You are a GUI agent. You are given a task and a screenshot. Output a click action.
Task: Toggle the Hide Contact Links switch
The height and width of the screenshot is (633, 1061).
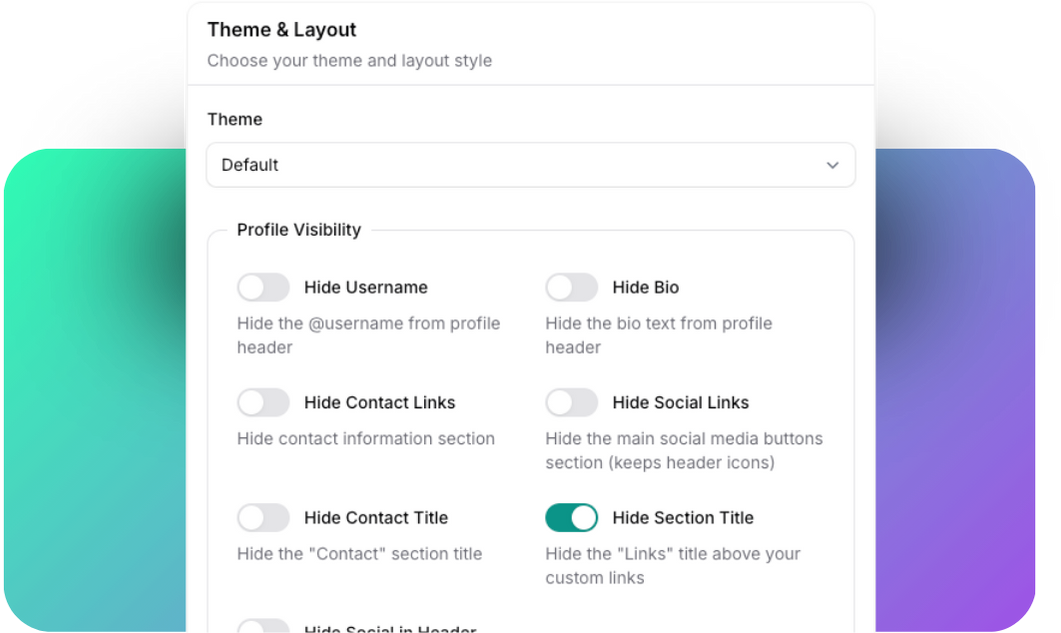point(263,403)
